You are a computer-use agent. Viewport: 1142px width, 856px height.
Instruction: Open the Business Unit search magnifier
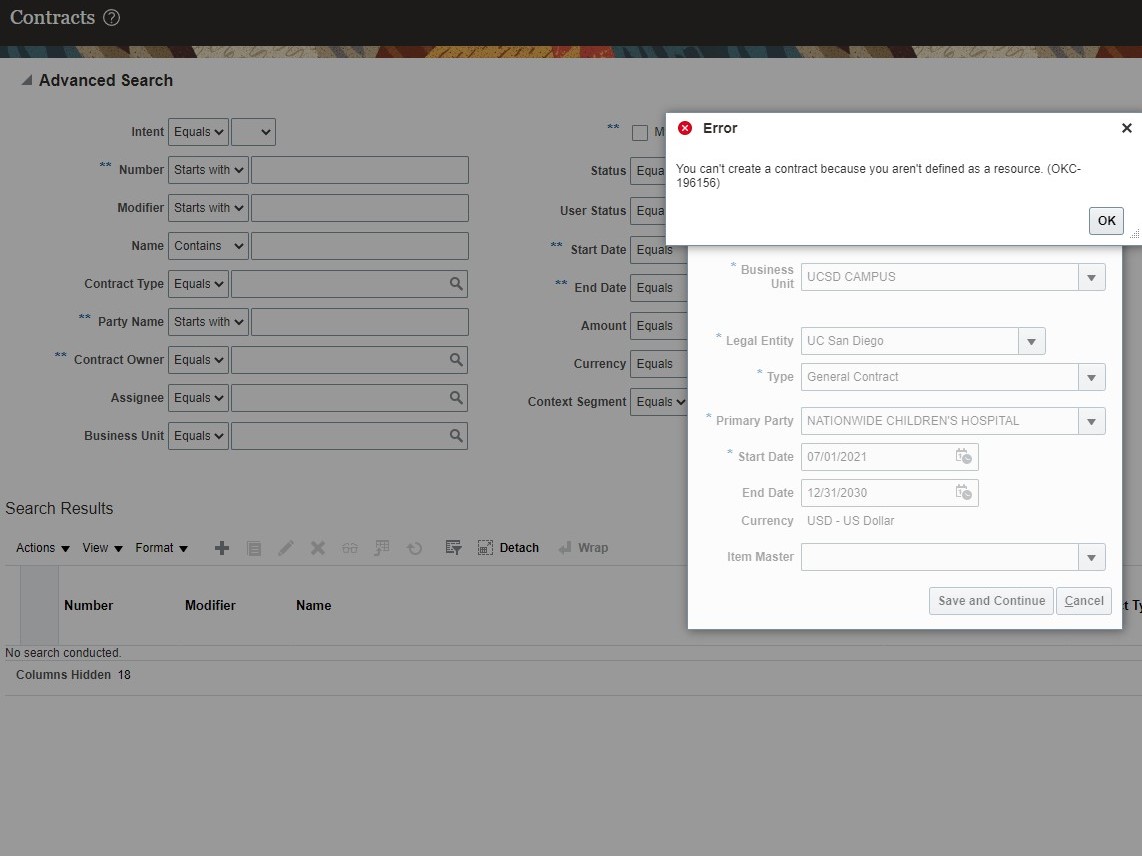pyautogui.click(x=456, y=435)
